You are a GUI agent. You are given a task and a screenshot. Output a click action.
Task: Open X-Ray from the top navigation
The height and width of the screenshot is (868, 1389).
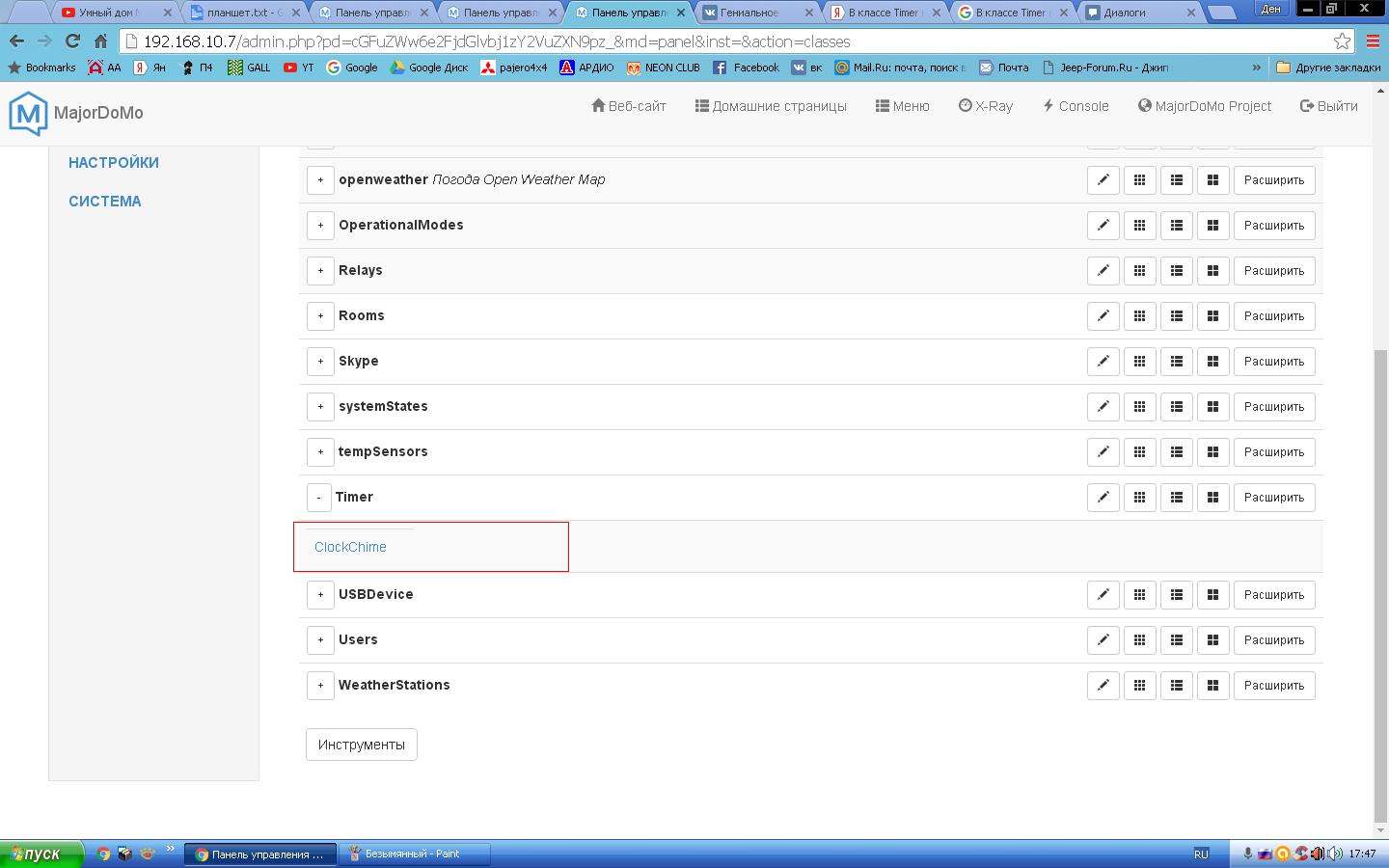click(986, 106)
